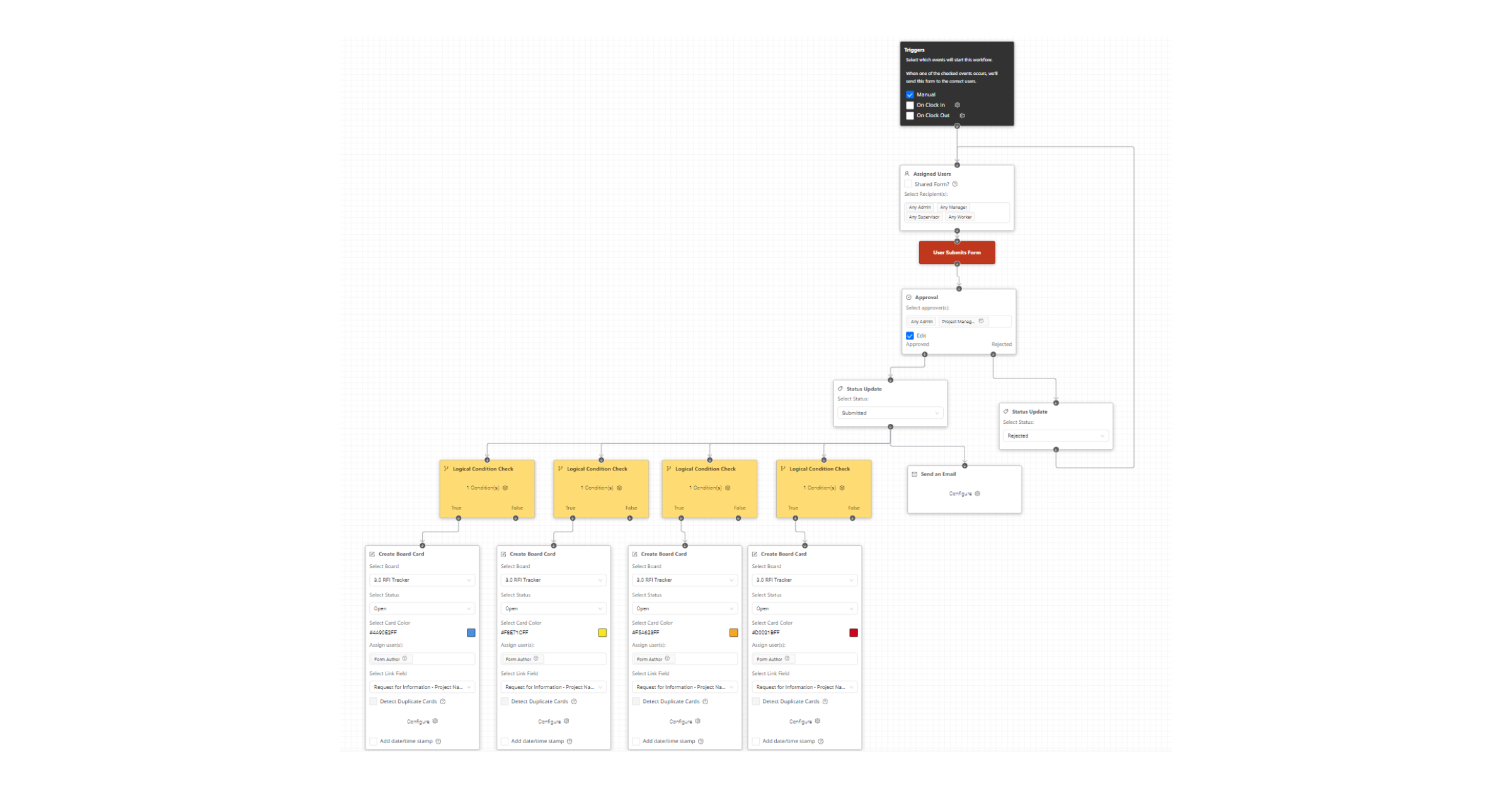This screenshot has width=1512, height=791.
Task: Enable the On Clock In trigger
Action: pyautogui.click(x=910, y=105)
